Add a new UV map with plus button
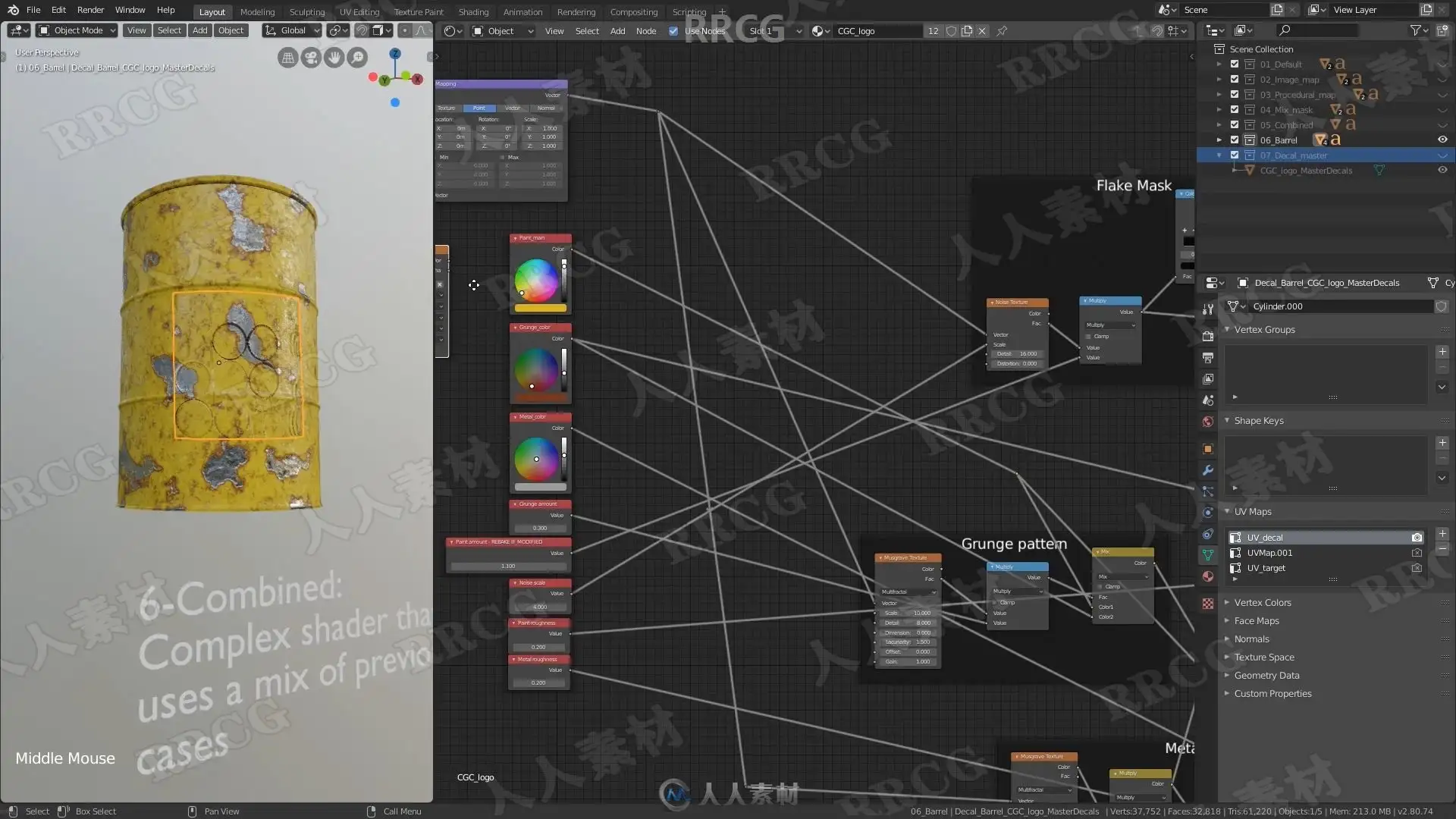1456x819 pixels. 1442,534
